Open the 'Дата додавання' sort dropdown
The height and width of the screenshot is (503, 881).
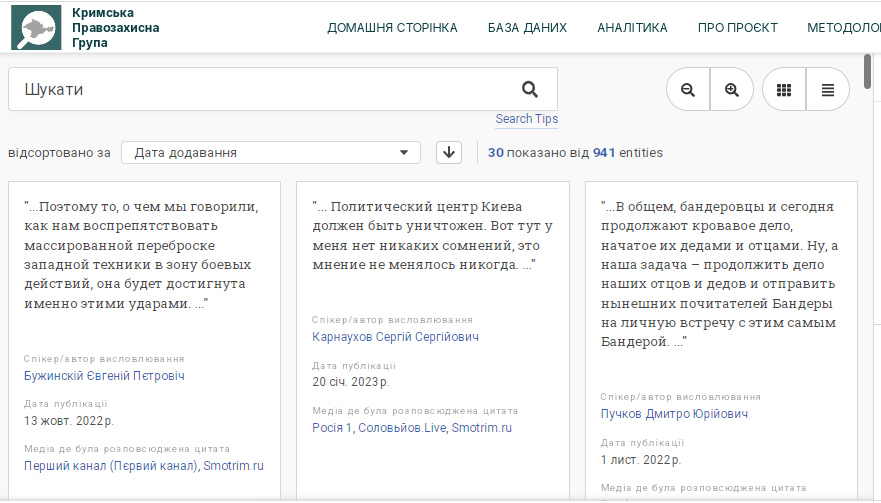(270, 153)
